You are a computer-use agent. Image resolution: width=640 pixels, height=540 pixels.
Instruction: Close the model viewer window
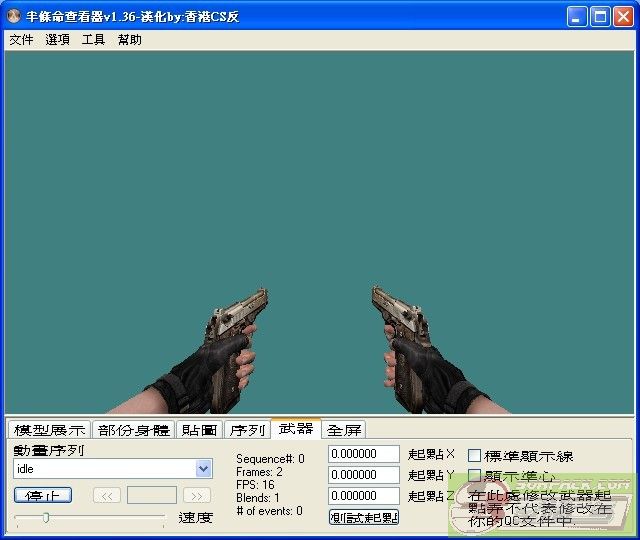tap(623, 17)
